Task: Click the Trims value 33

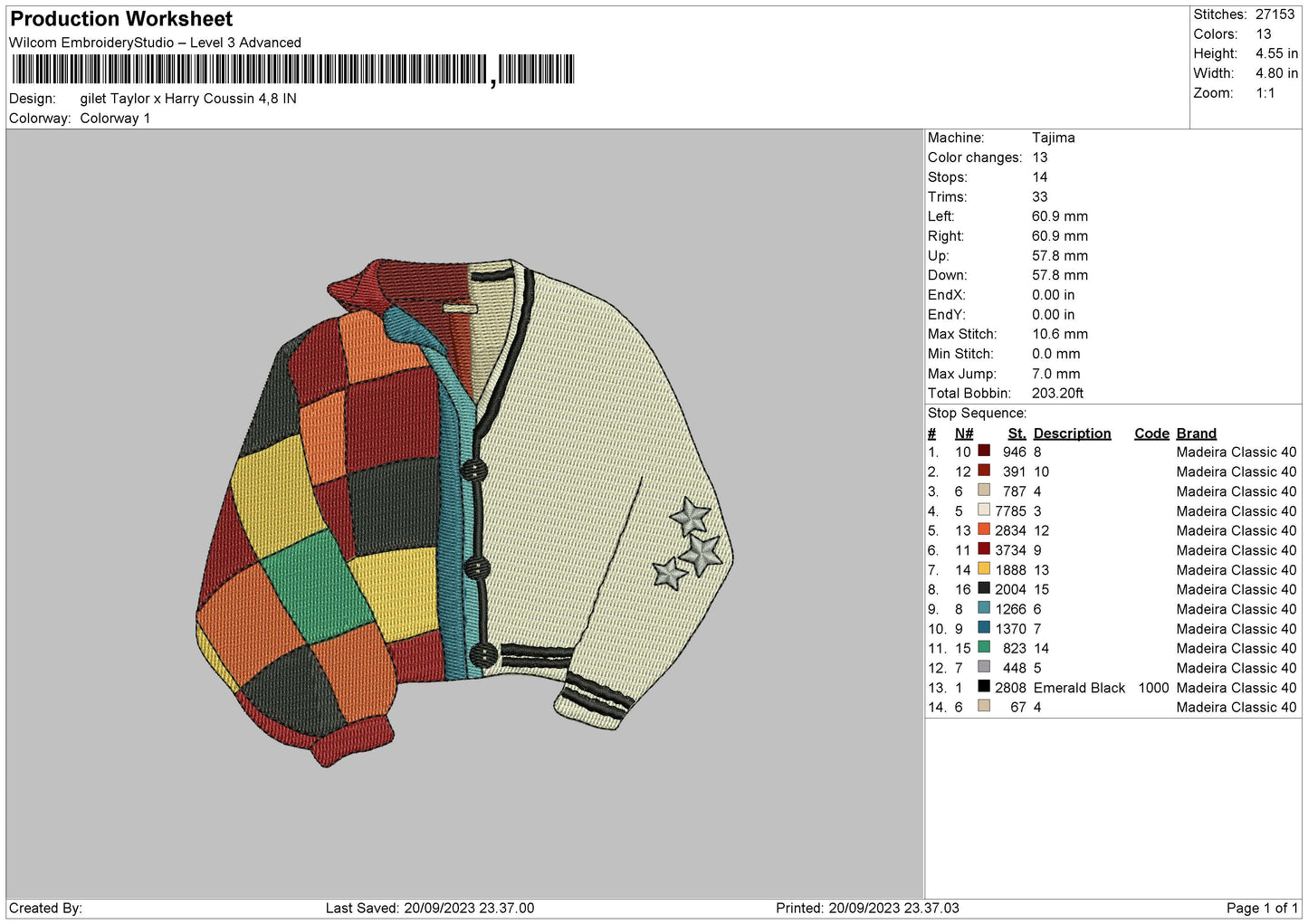Action: click(x=1040, y=196)
